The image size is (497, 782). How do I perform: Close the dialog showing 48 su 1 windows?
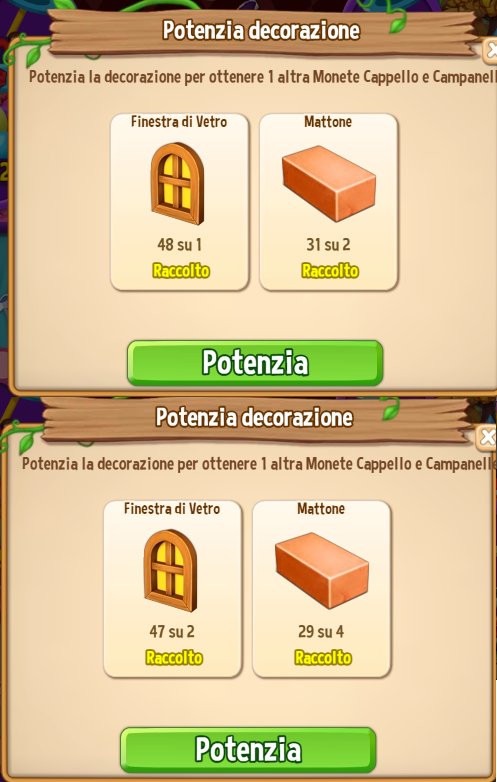(x=491, y=50)
